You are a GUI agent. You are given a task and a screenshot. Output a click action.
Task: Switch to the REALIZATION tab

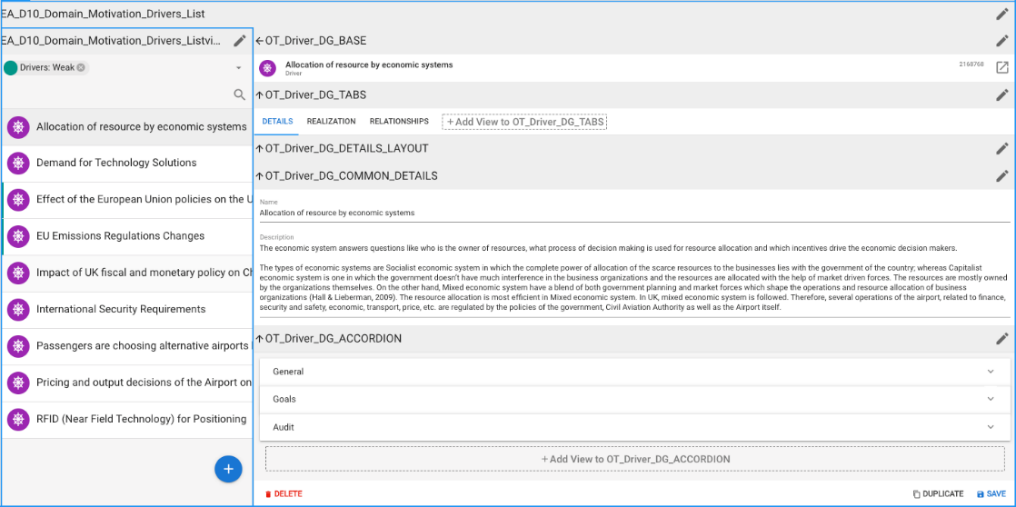pos(331,121)
